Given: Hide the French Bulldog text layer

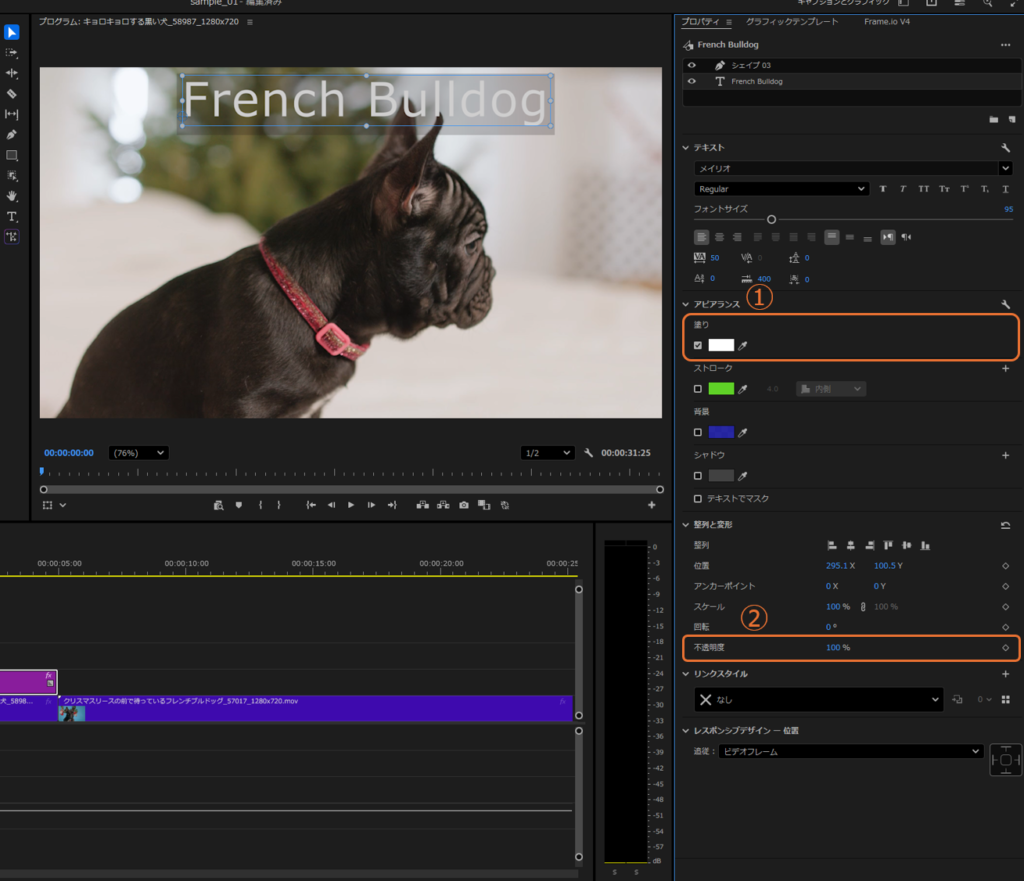Looking at the screenshot, I should 692,82.
